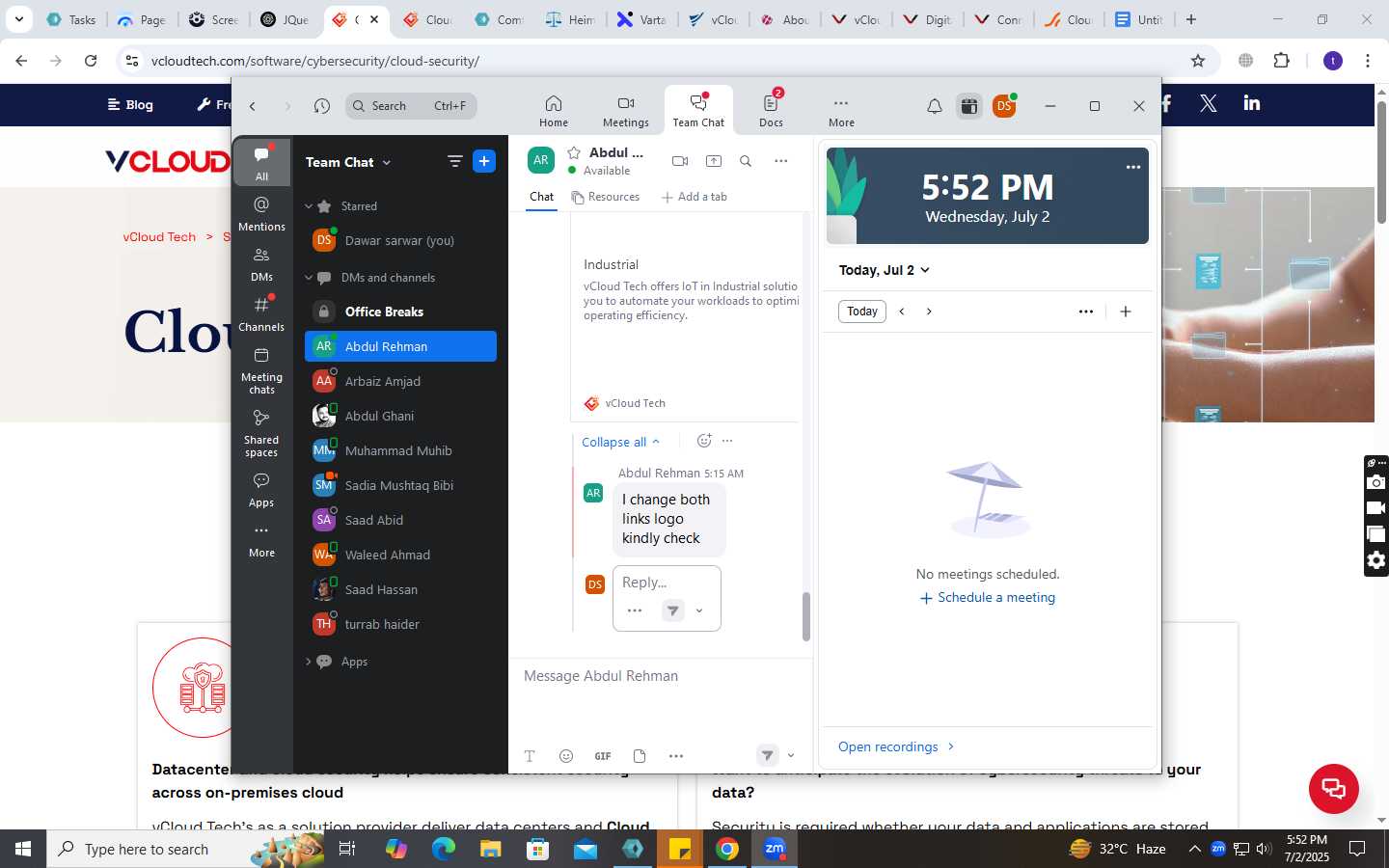Collapse the Starred section
The height and width of the screenshot is (868, 1389).
309,206
